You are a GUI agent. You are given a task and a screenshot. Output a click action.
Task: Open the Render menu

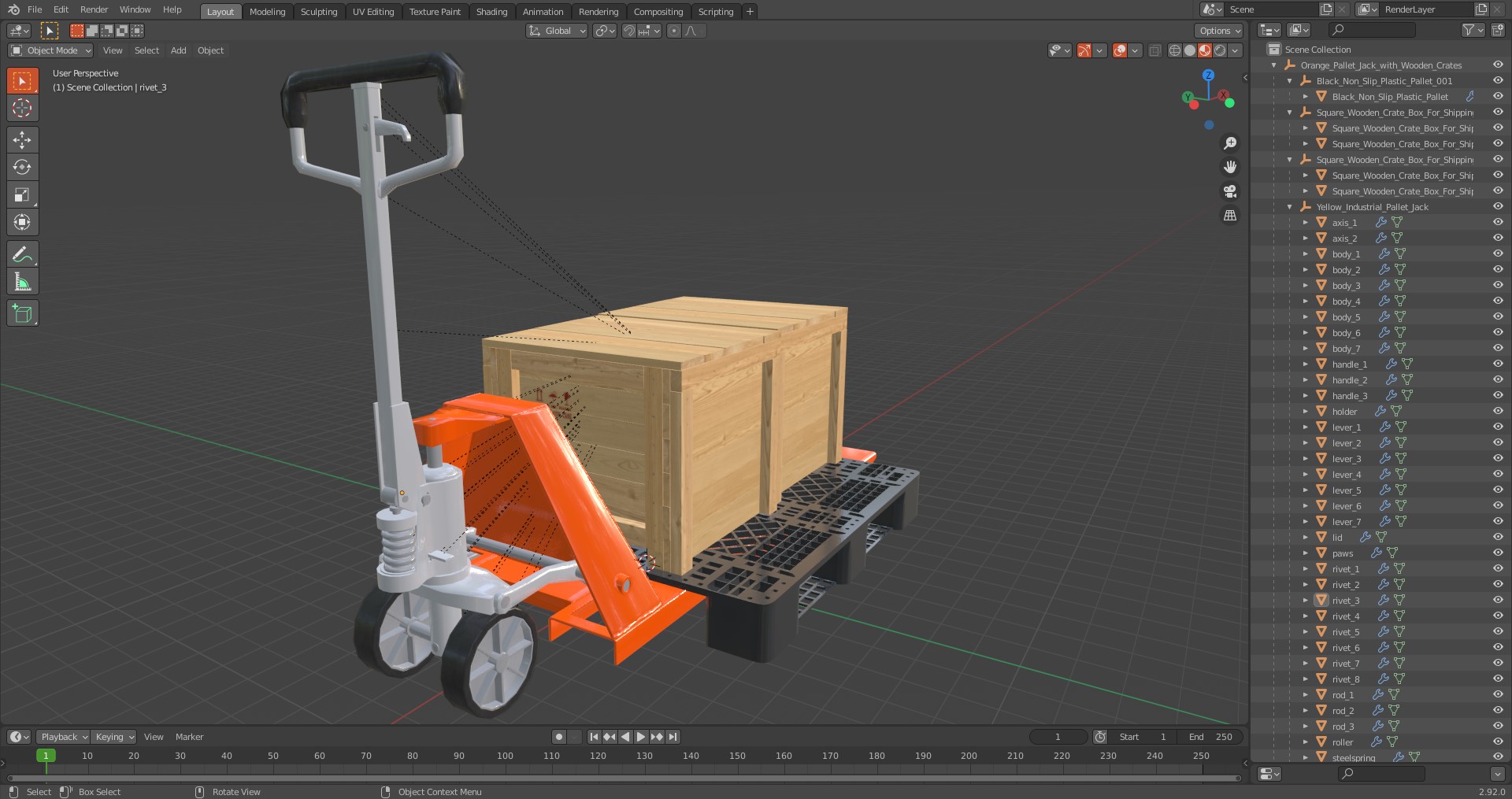(x=94, y=9)
